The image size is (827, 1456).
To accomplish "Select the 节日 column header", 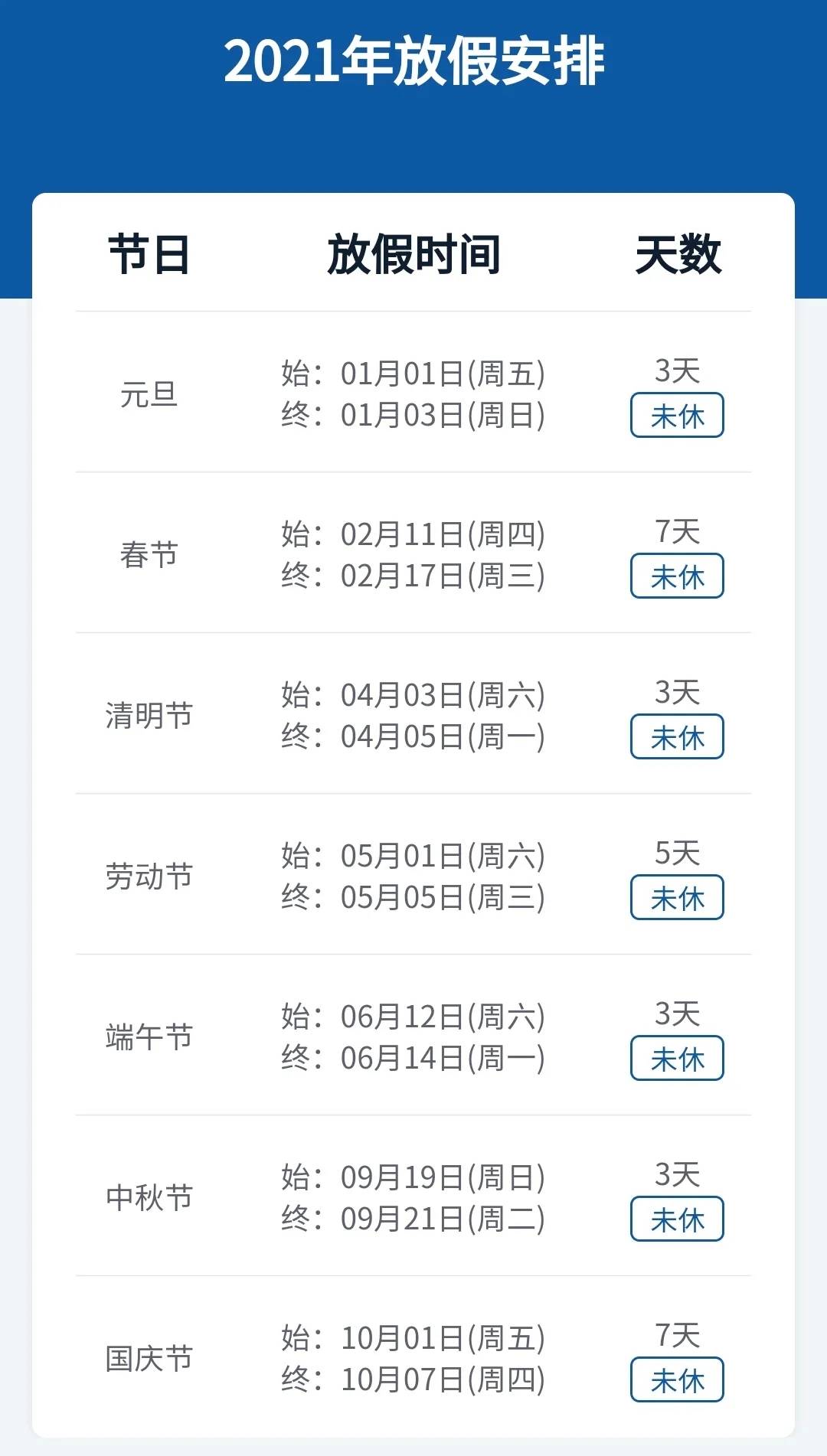I will pos(149,254).
